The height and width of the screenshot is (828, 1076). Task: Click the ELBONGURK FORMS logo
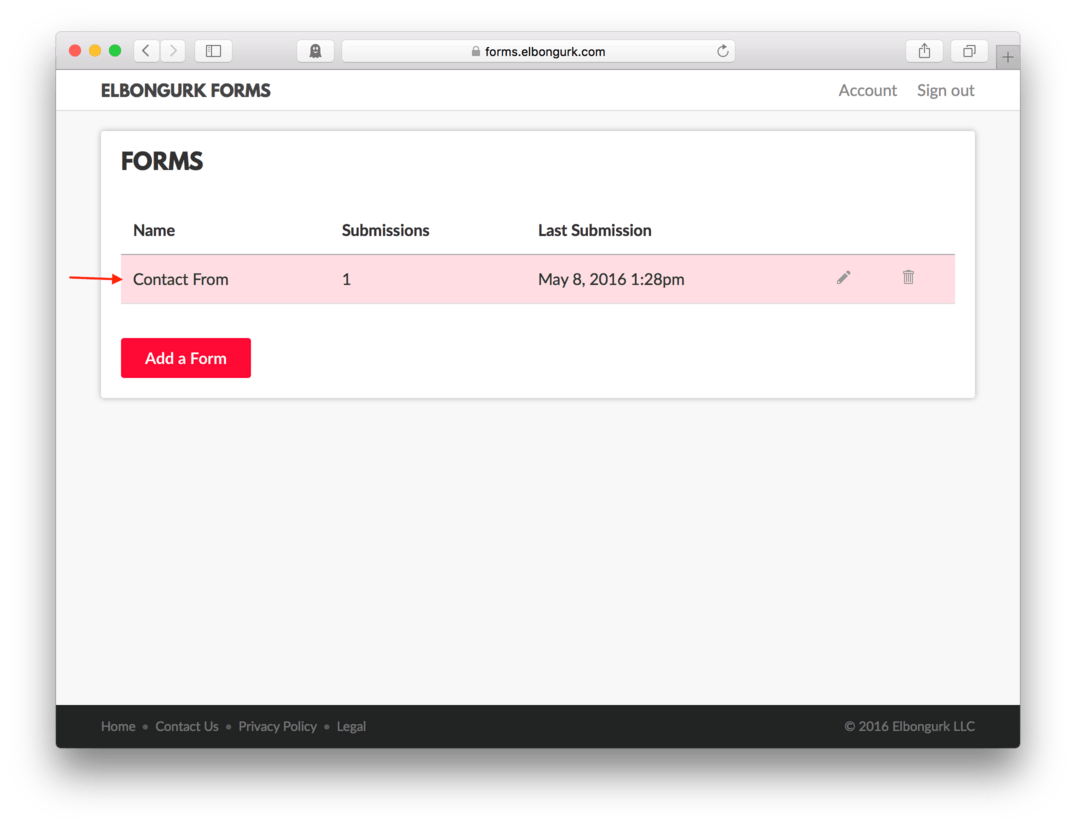(x=186, y=91)
